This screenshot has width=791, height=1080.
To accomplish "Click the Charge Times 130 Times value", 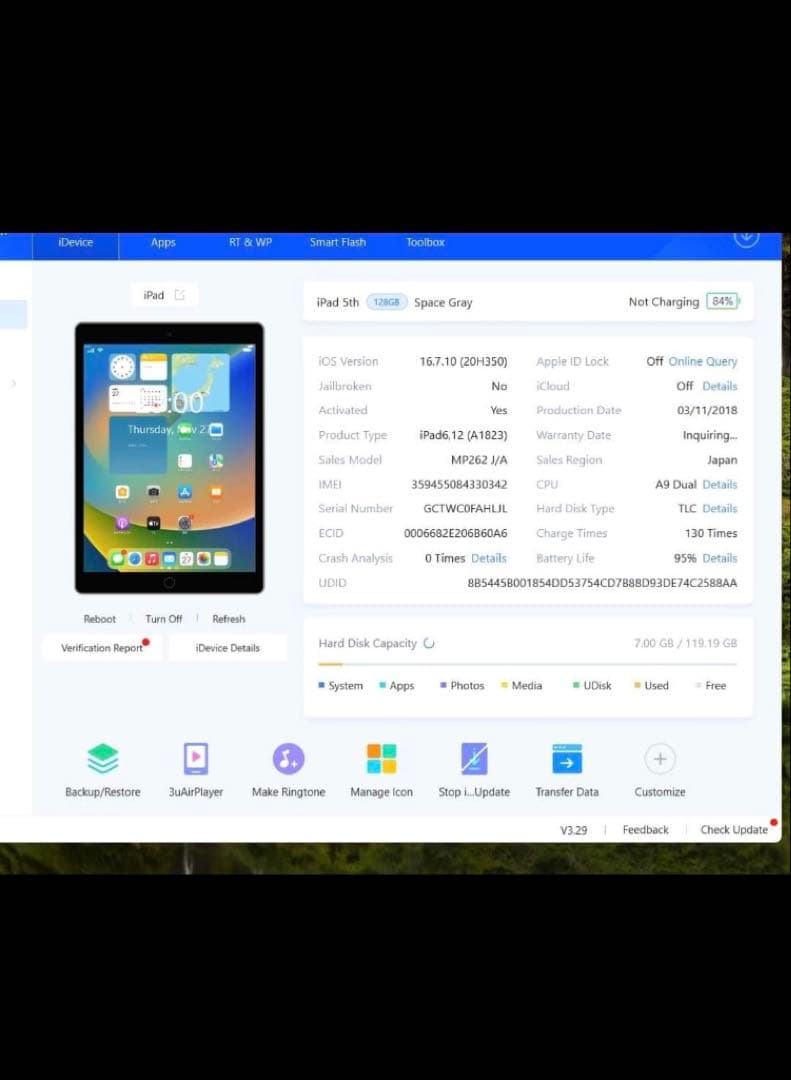I will click(x=711, y=533).
